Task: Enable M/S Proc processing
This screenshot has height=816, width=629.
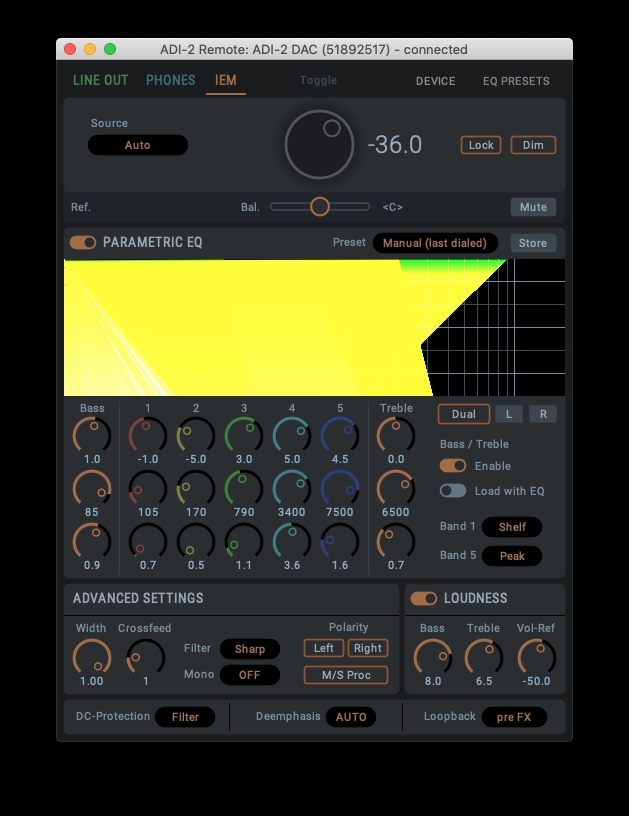Action: 346,675
